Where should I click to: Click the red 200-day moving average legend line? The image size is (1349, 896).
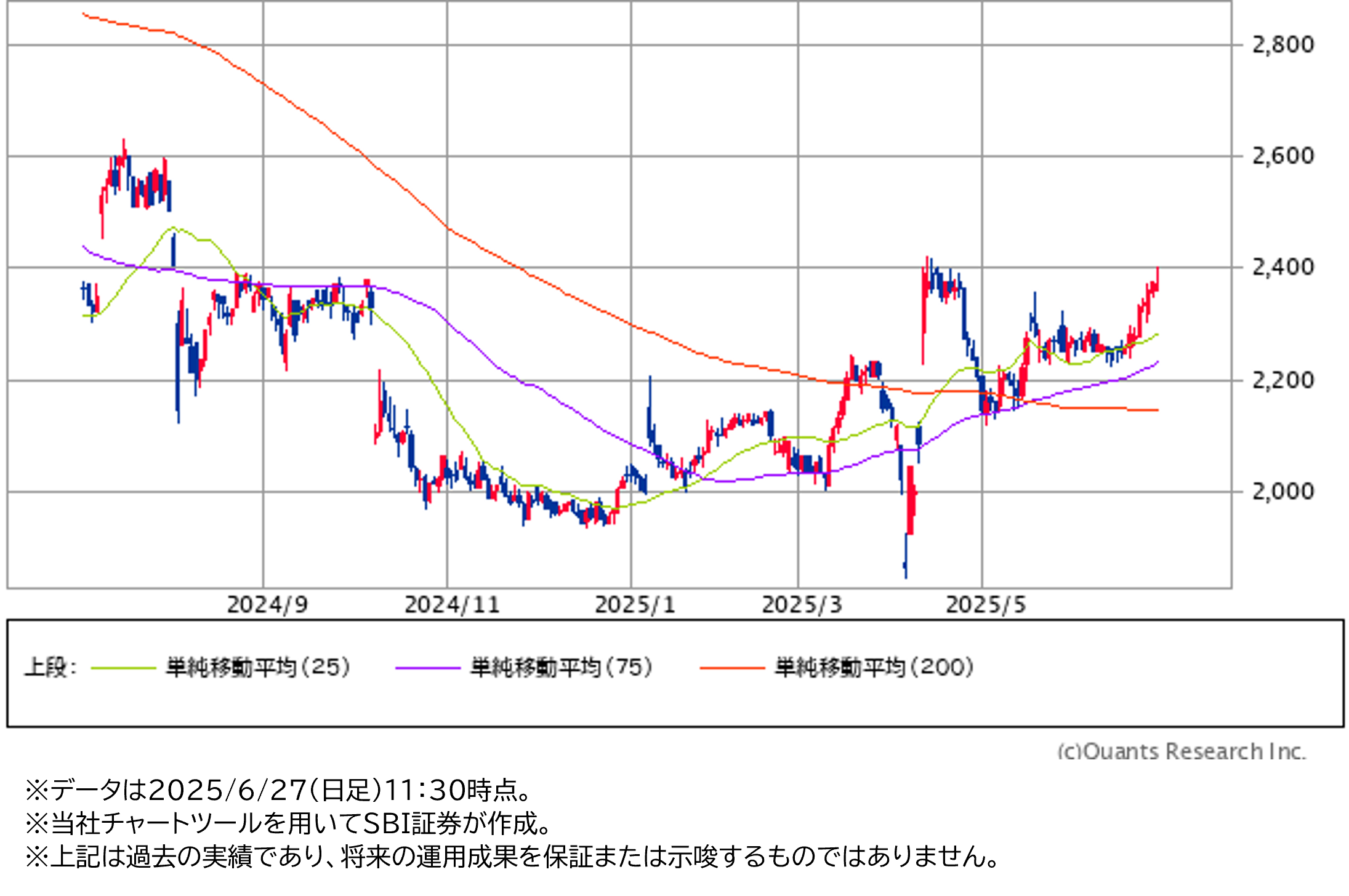click(732, 668)
